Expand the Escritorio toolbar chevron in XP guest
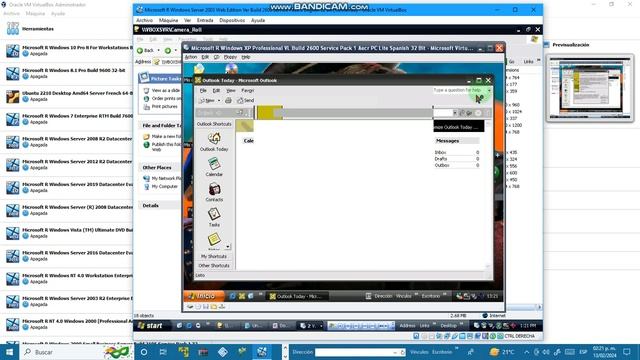Image resolution: width=640 pixels, height=360 pixels. click(444, 294)
